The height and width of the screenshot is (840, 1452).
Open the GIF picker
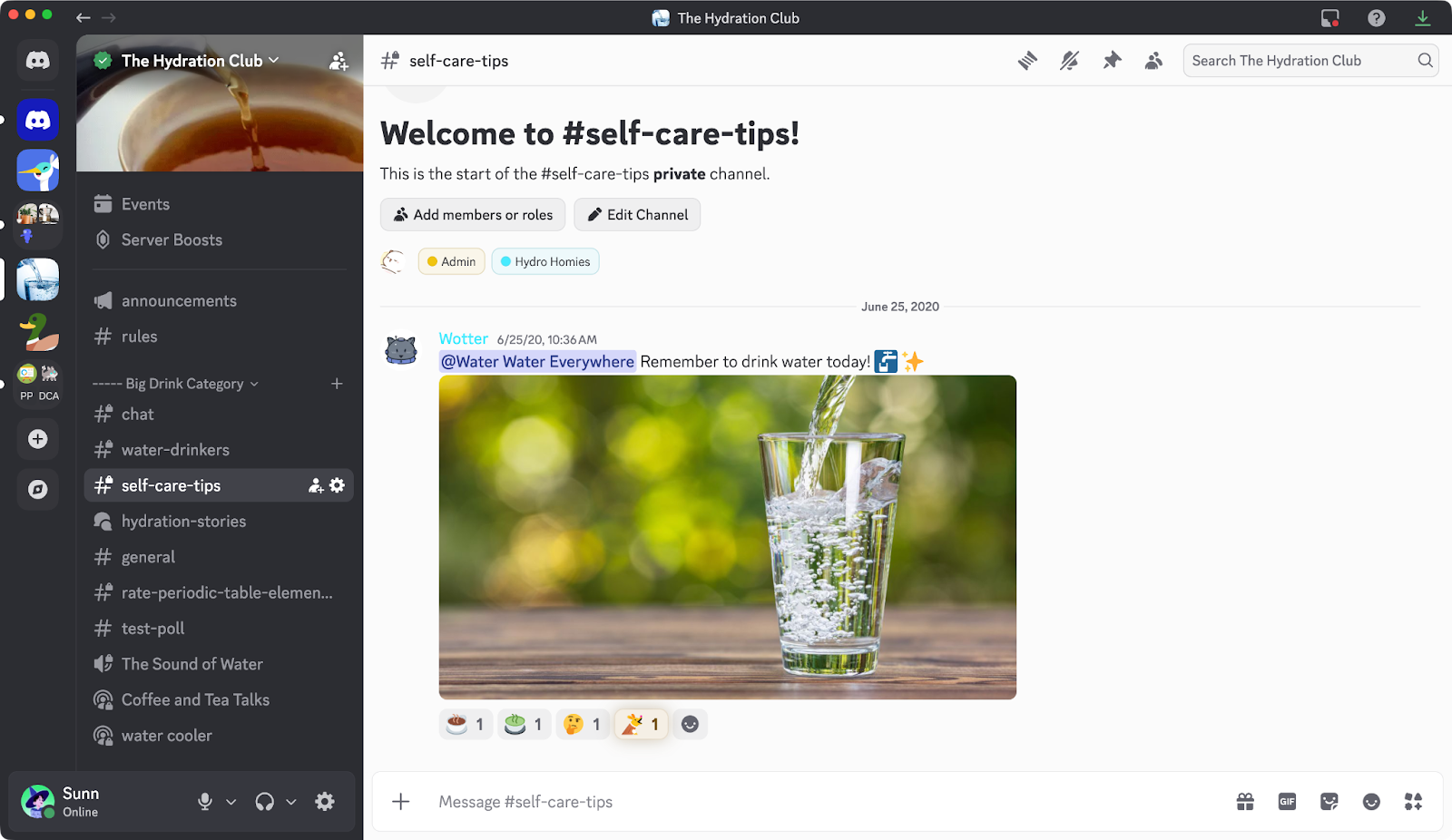coord(1286,801)
